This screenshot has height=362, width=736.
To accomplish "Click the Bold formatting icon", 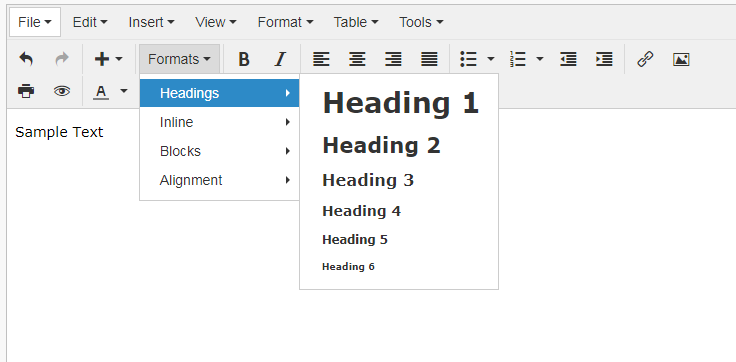I will [244, 59].
